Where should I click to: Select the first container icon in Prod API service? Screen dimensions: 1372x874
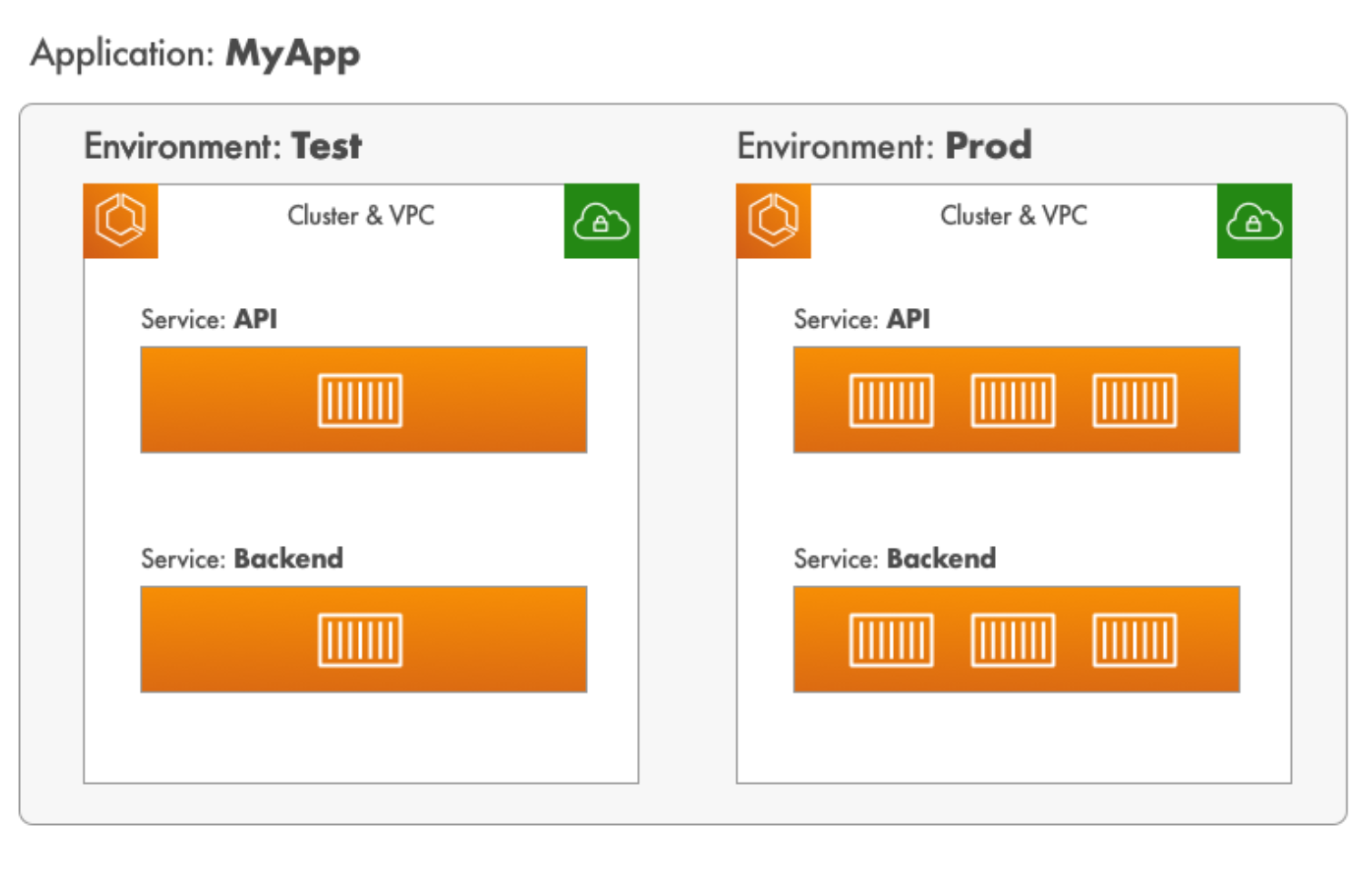tap(891, 400)
